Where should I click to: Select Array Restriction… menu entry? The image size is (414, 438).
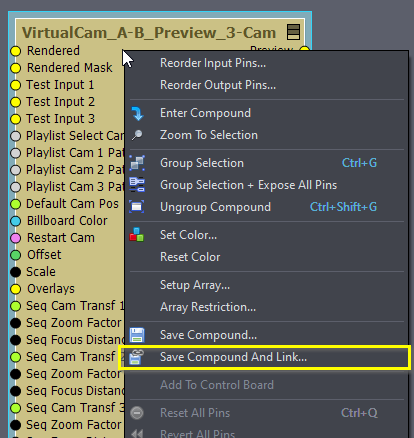[x=208, y=307]
